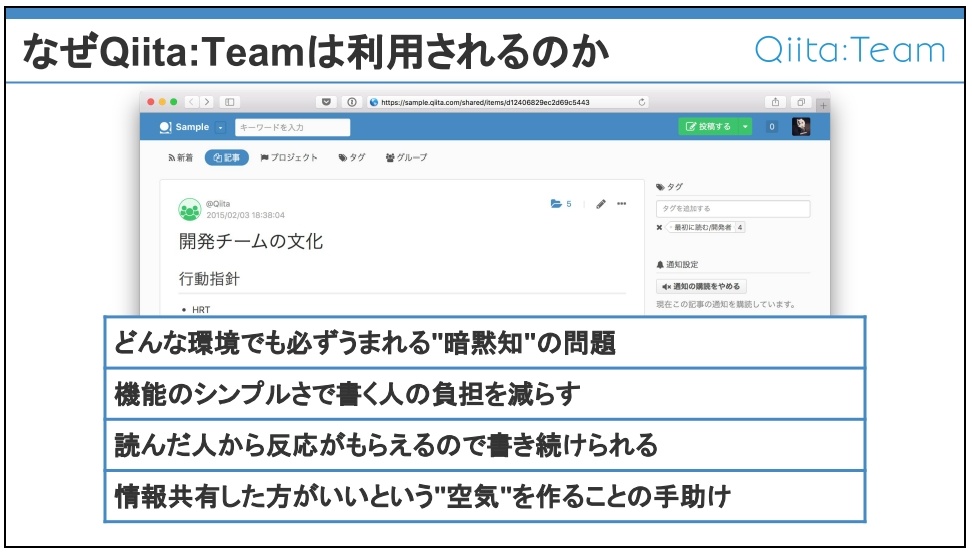Image resolution: width=972 pixels, height=554 pixels.
Task: Go back with the browser back arrow
Action: (x=192, y=102)
